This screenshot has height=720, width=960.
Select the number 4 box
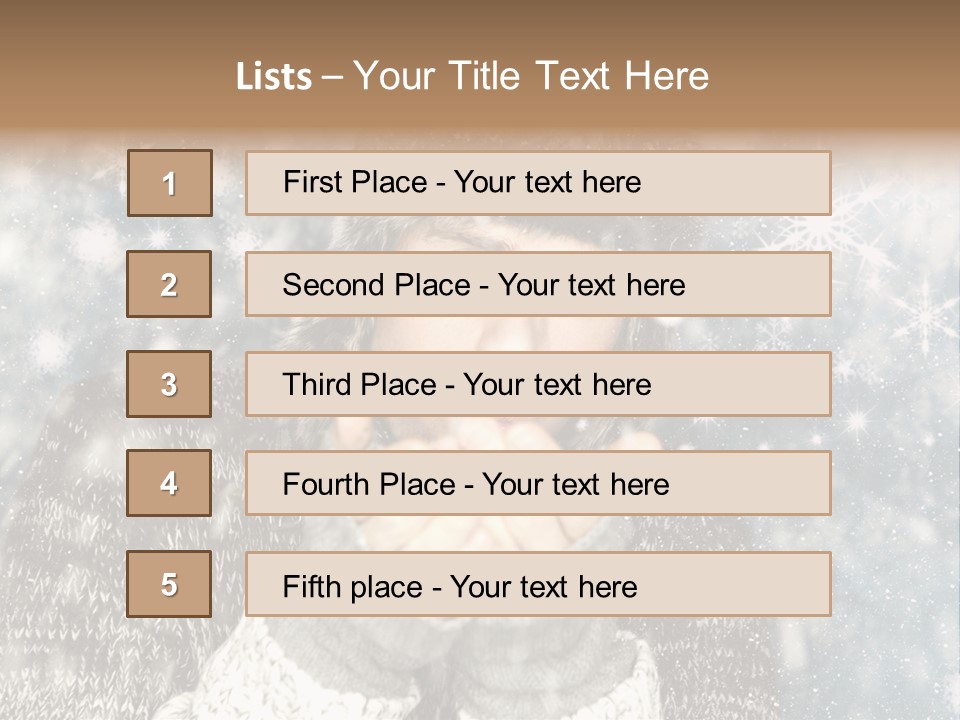point(169,483)
